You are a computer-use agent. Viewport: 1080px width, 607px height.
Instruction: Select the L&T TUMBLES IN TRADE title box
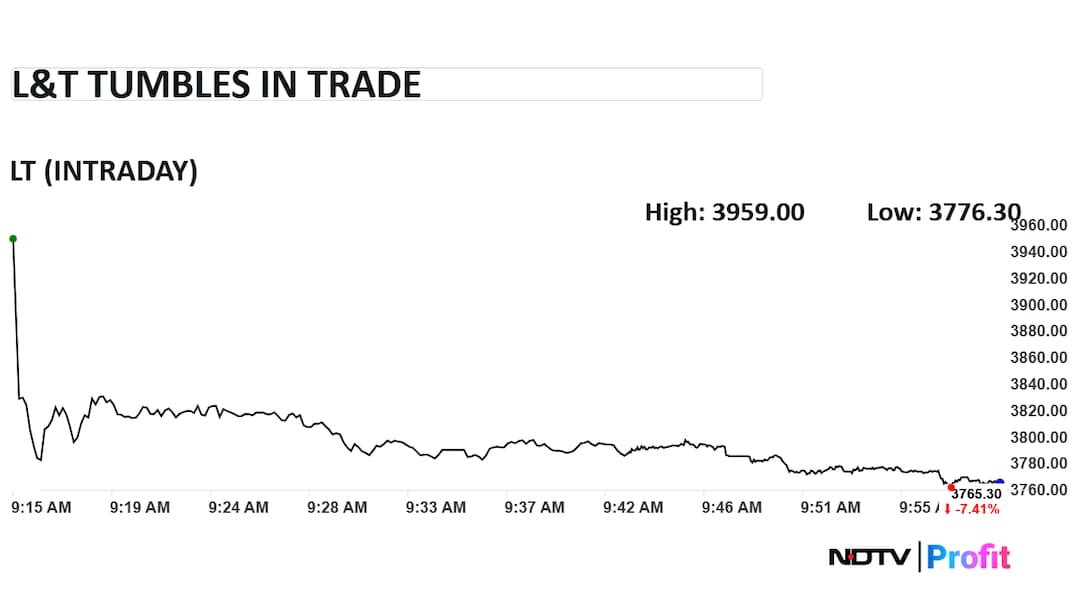(x=386, y=85)
